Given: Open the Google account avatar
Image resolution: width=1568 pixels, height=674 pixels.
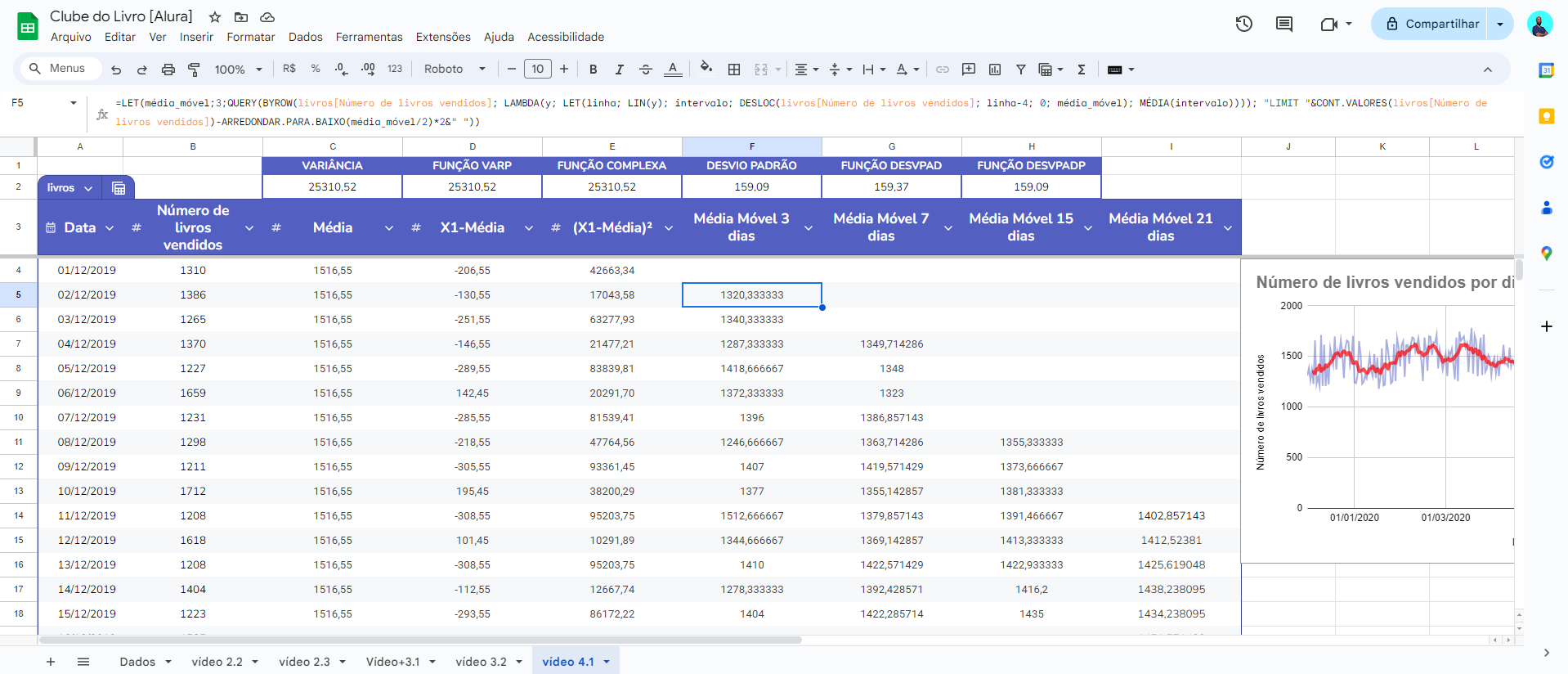Looking at the screenshot, I should 1539,24.
